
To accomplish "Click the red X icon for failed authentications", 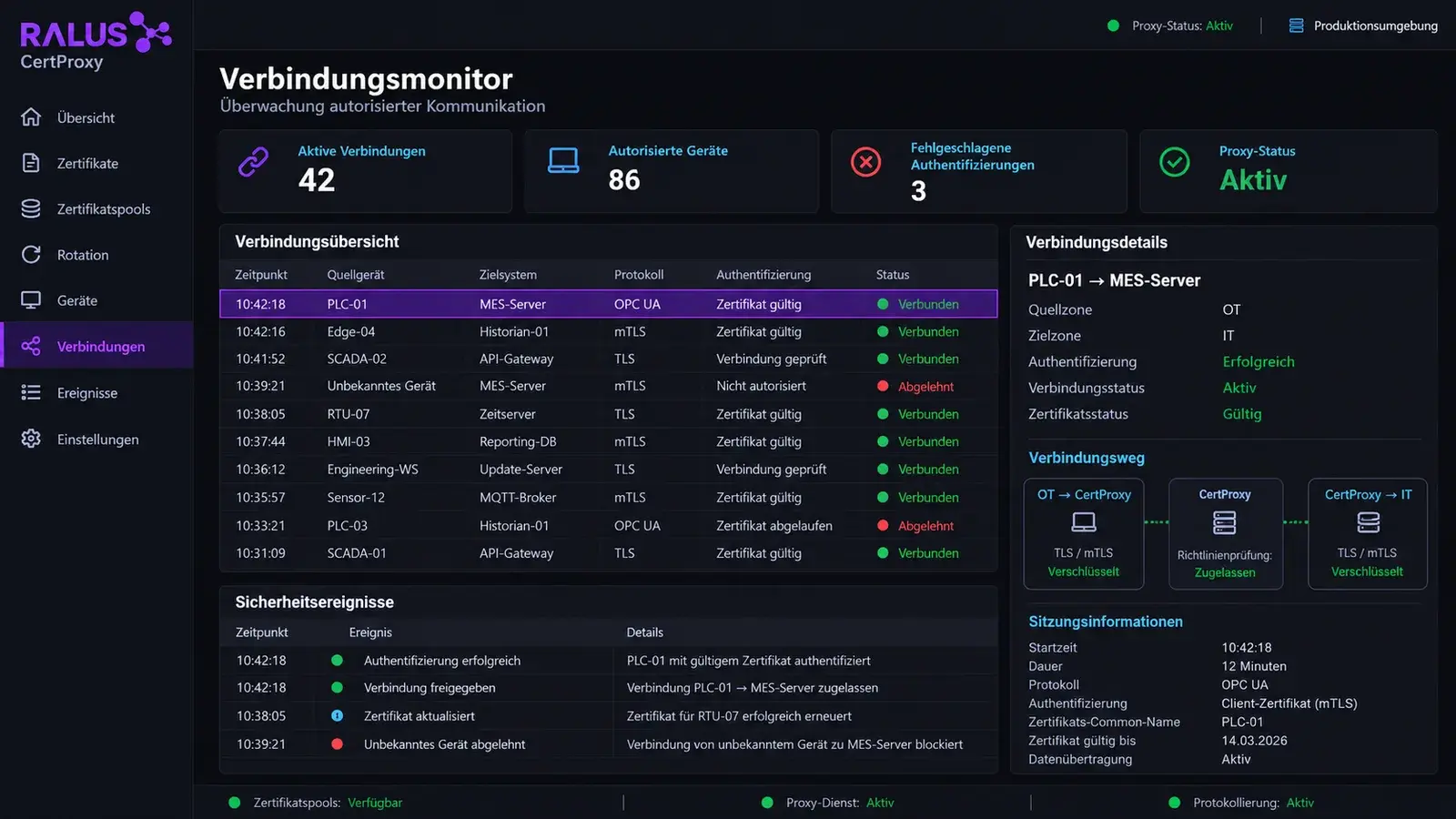I will (865, 162).
